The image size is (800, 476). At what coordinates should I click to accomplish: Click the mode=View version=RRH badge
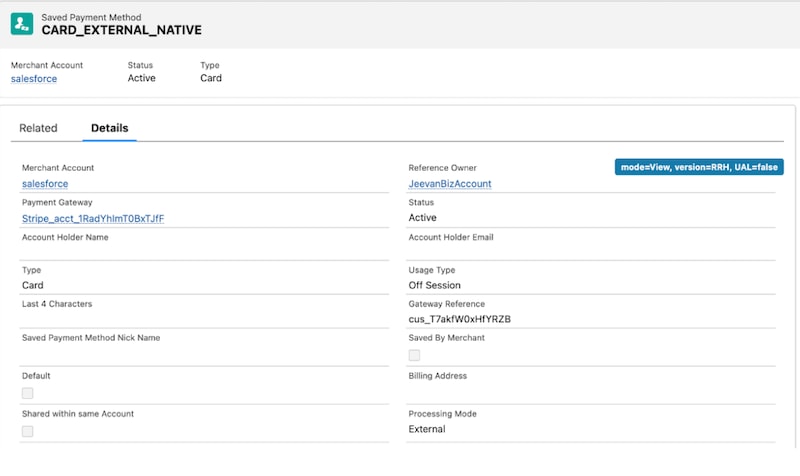699,167
